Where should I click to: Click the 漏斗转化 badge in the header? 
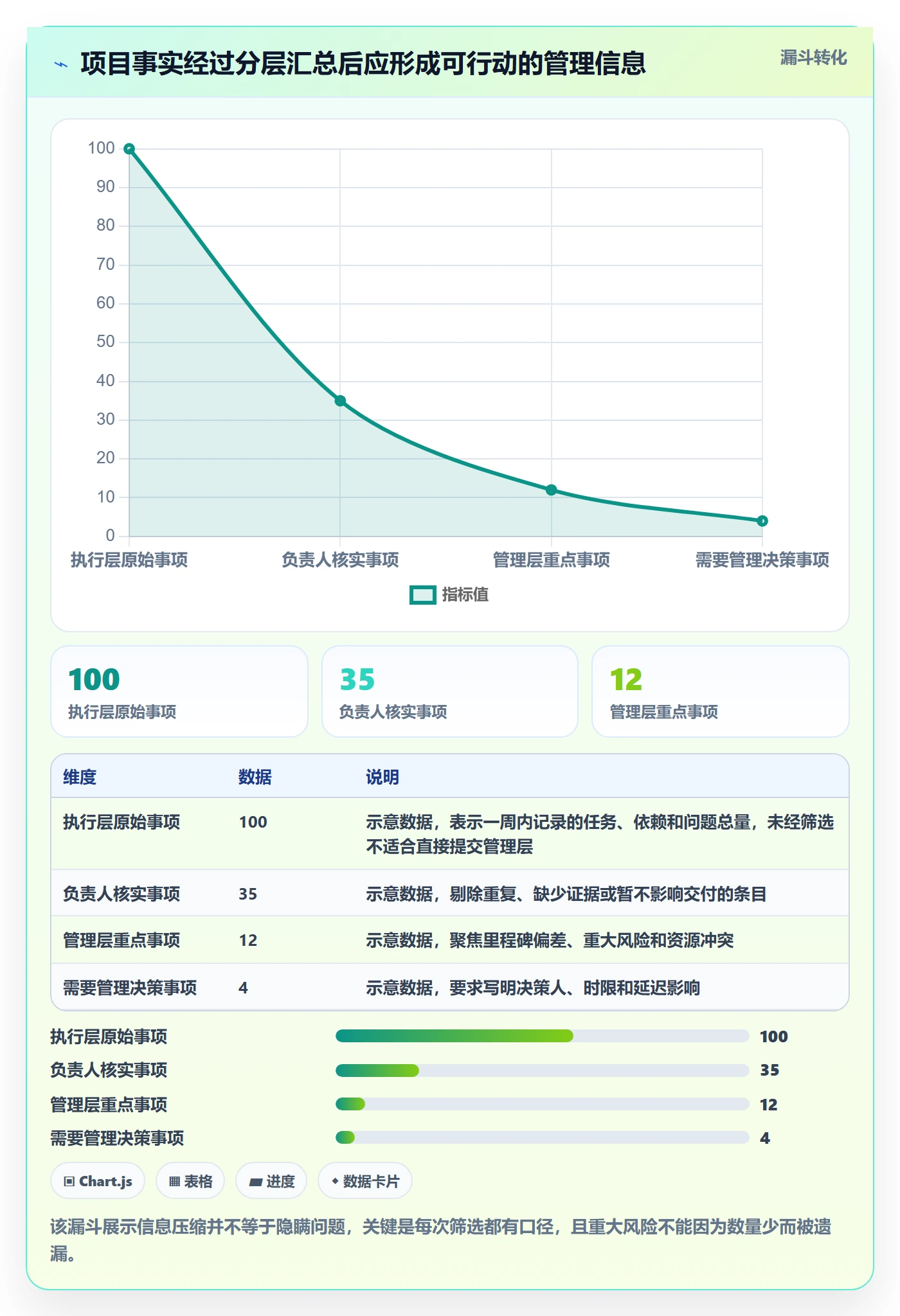813,58
